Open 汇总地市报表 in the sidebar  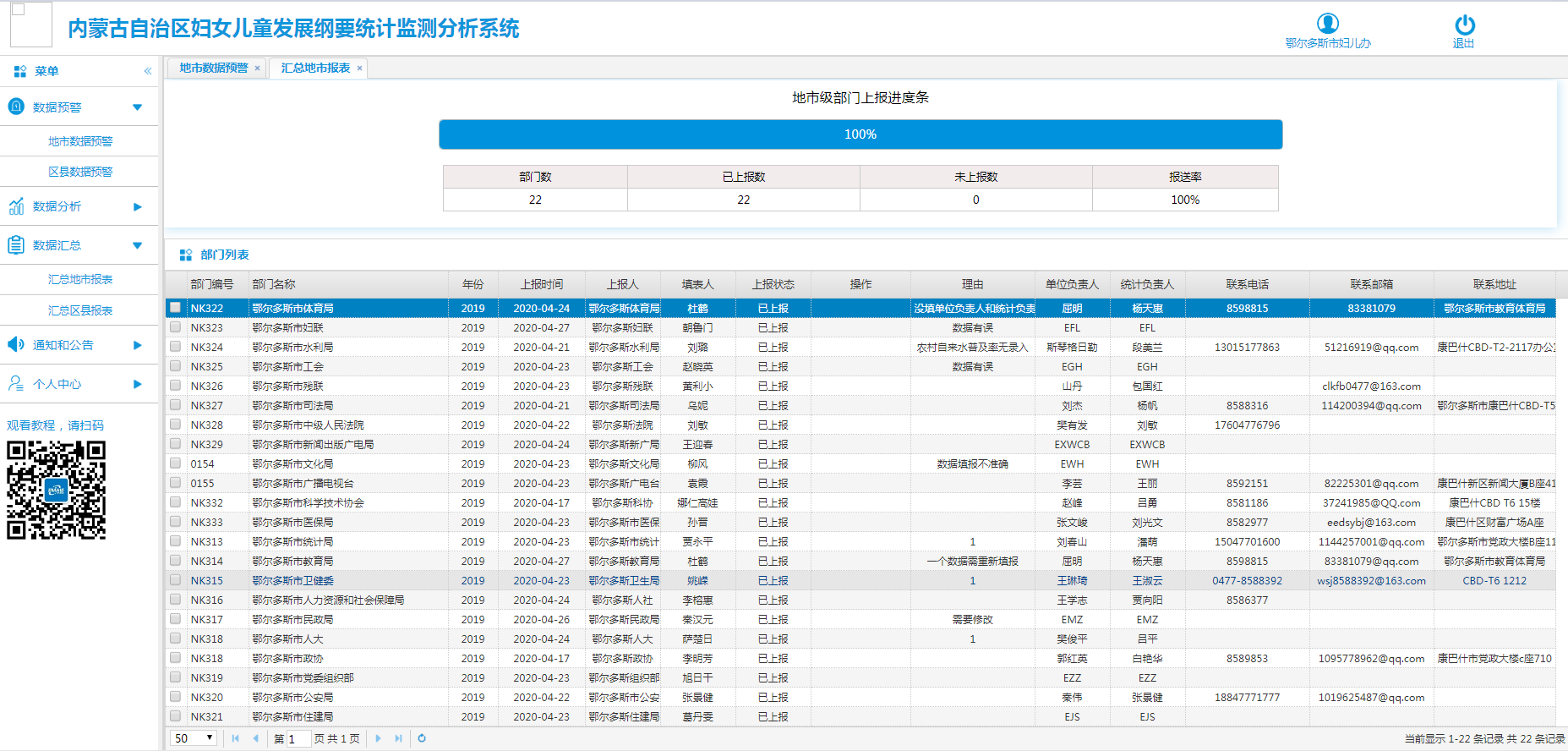(x=80, y=279)
